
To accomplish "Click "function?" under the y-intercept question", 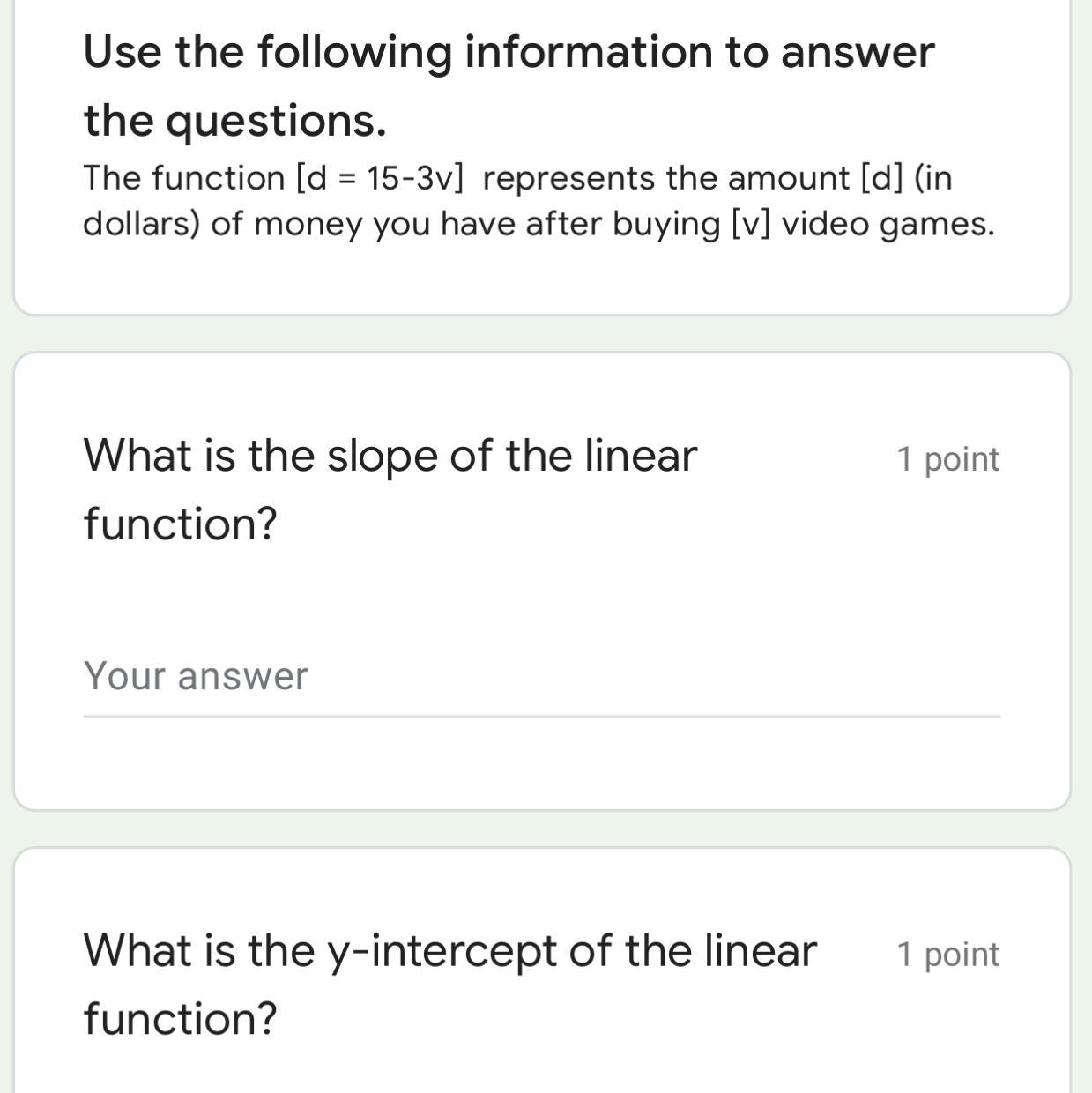I will click(181, 1019).
